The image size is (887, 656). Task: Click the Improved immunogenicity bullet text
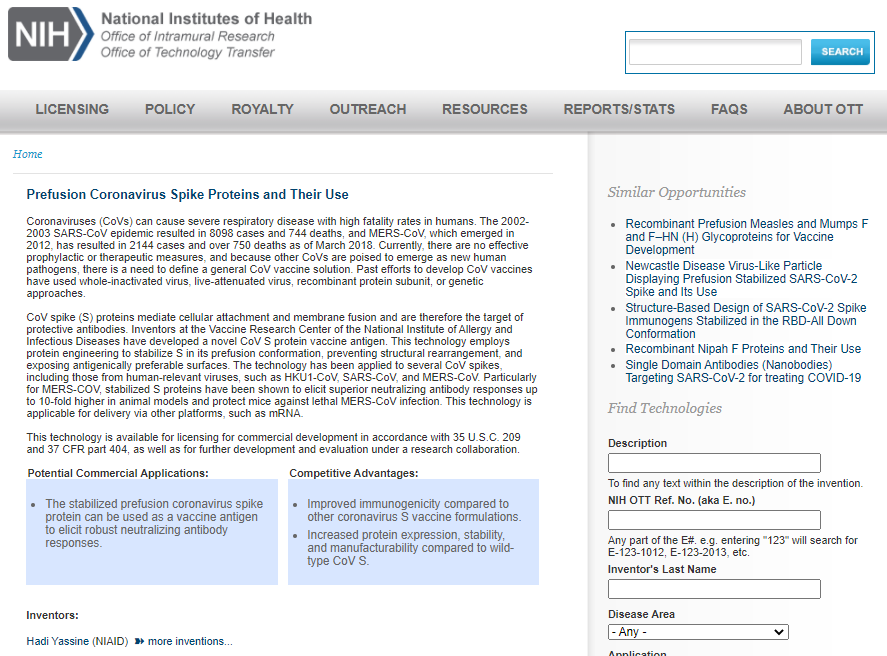click(414, 510)
